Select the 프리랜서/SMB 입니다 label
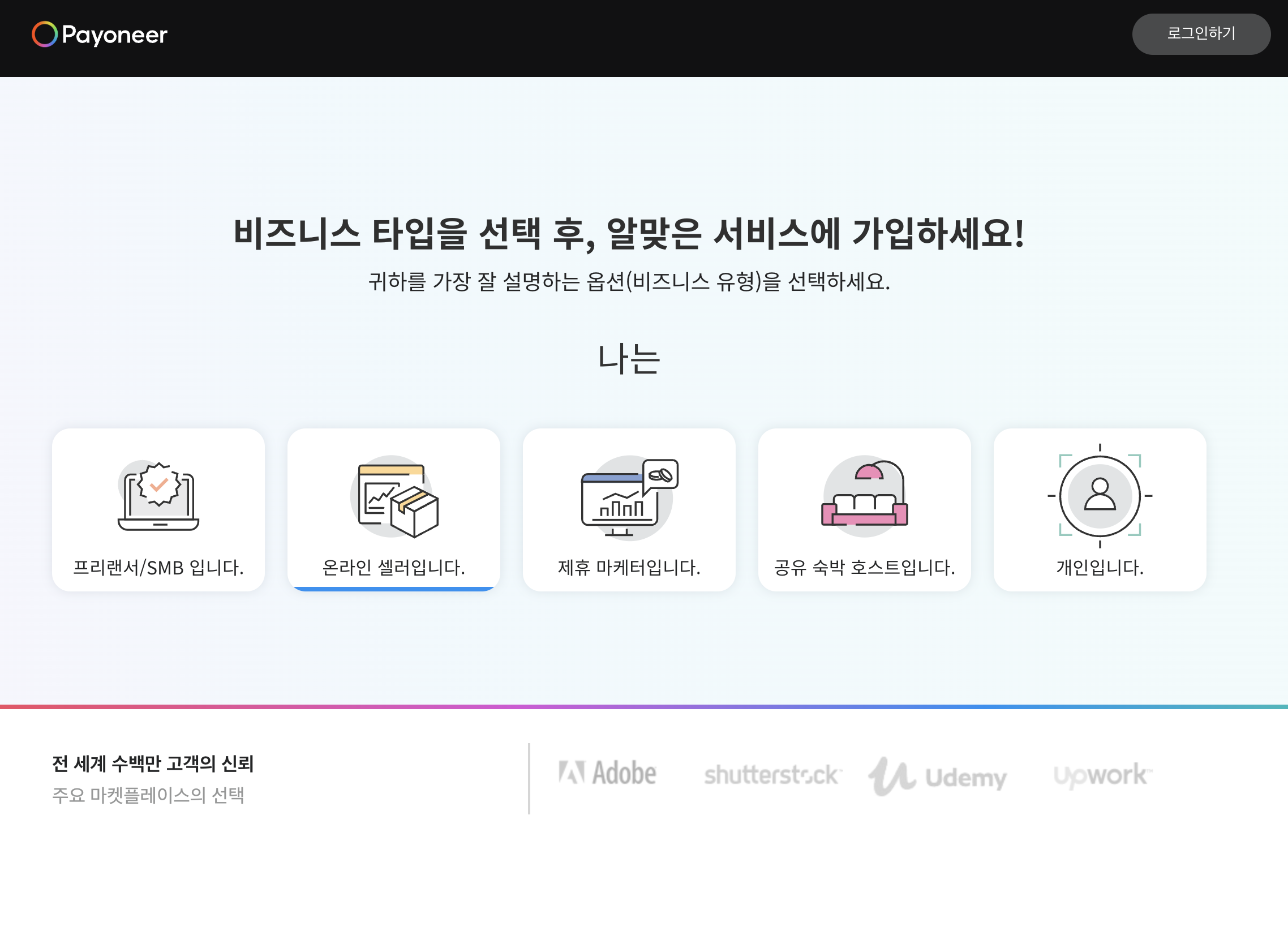This screenshot has height=931, width=1288. (158, 567)
